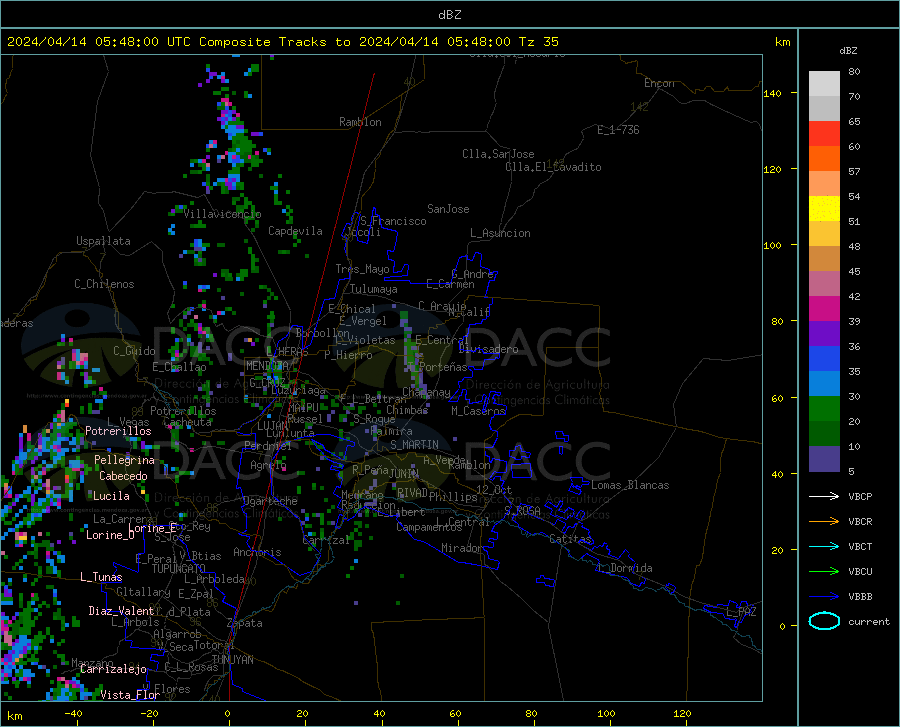Click the orange VBCR arrow legend icon

tap(824, 522)
